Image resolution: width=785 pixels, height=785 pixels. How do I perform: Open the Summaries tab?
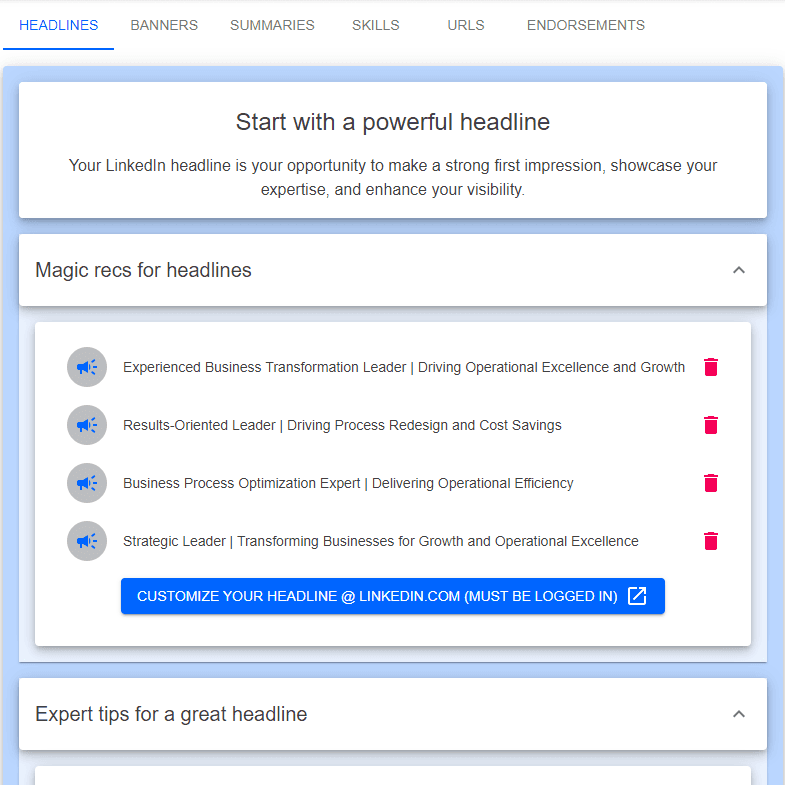(272, 25)
